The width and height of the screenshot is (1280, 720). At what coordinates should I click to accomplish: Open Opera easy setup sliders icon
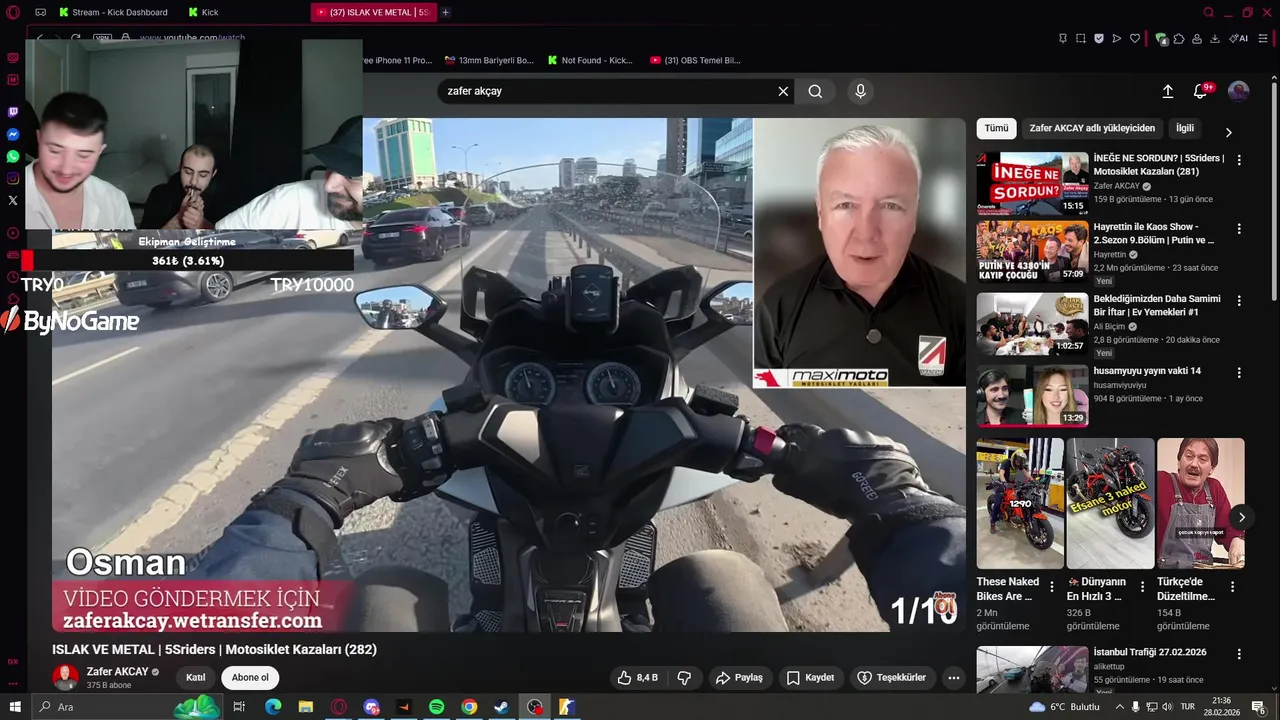tap(1263, 38)
